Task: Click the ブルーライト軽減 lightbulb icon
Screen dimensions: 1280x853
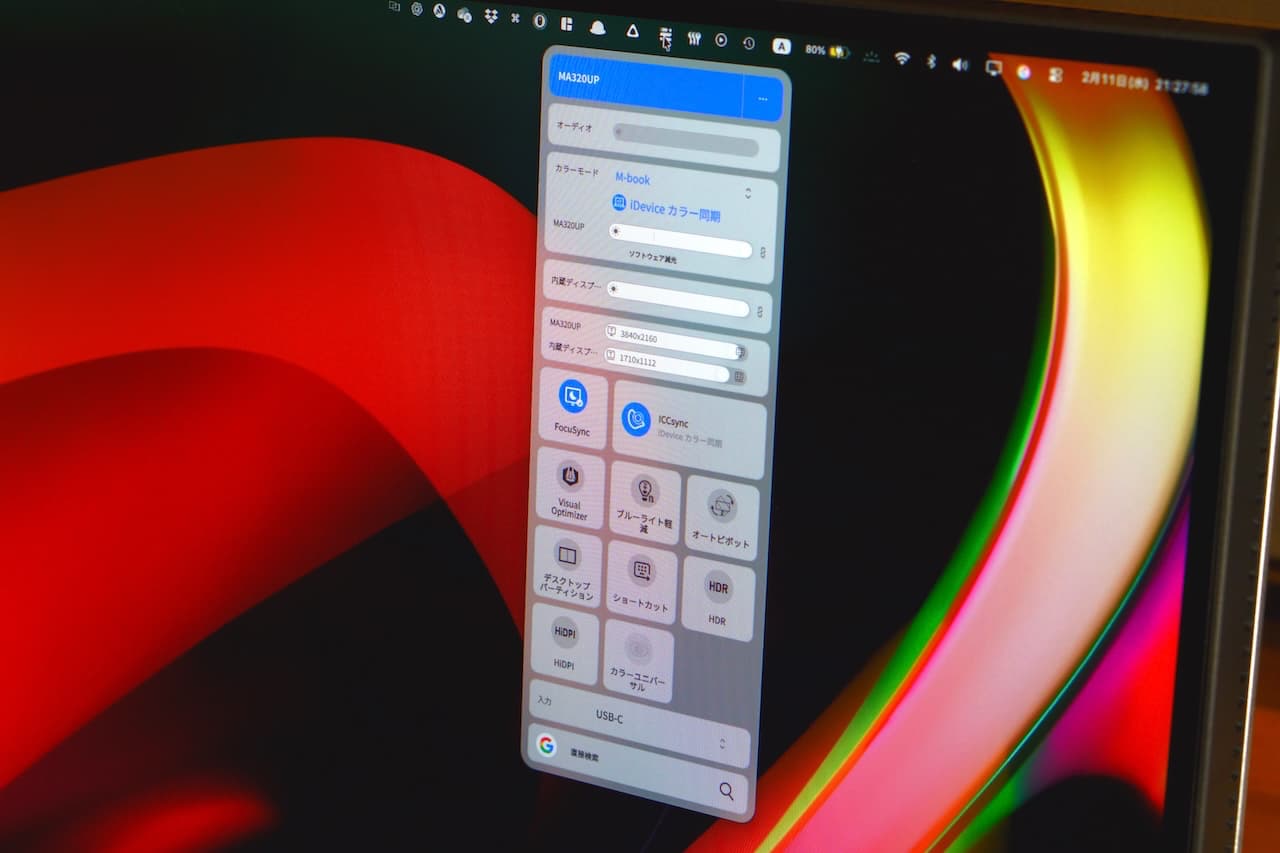Action: 645,490
